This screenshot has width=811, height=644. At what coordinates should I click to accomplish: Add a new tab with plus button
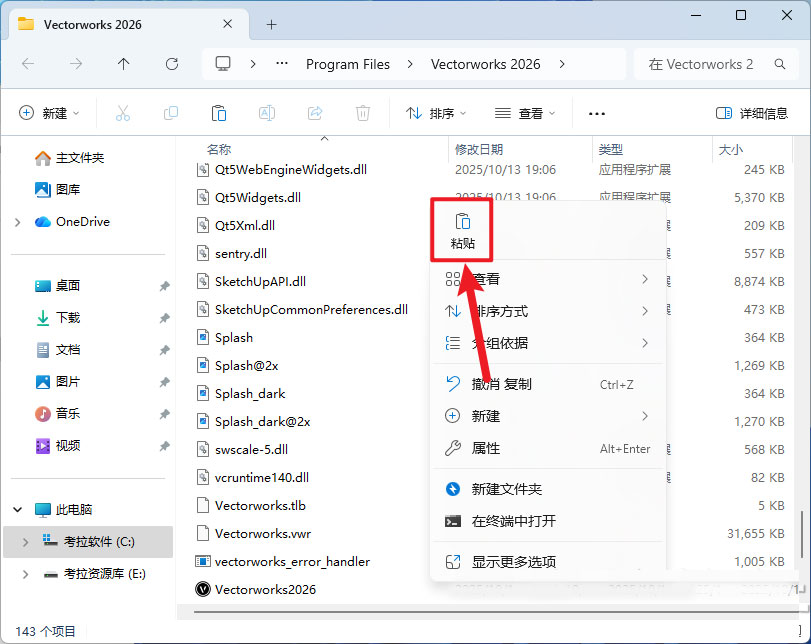(x=272, y=24)
